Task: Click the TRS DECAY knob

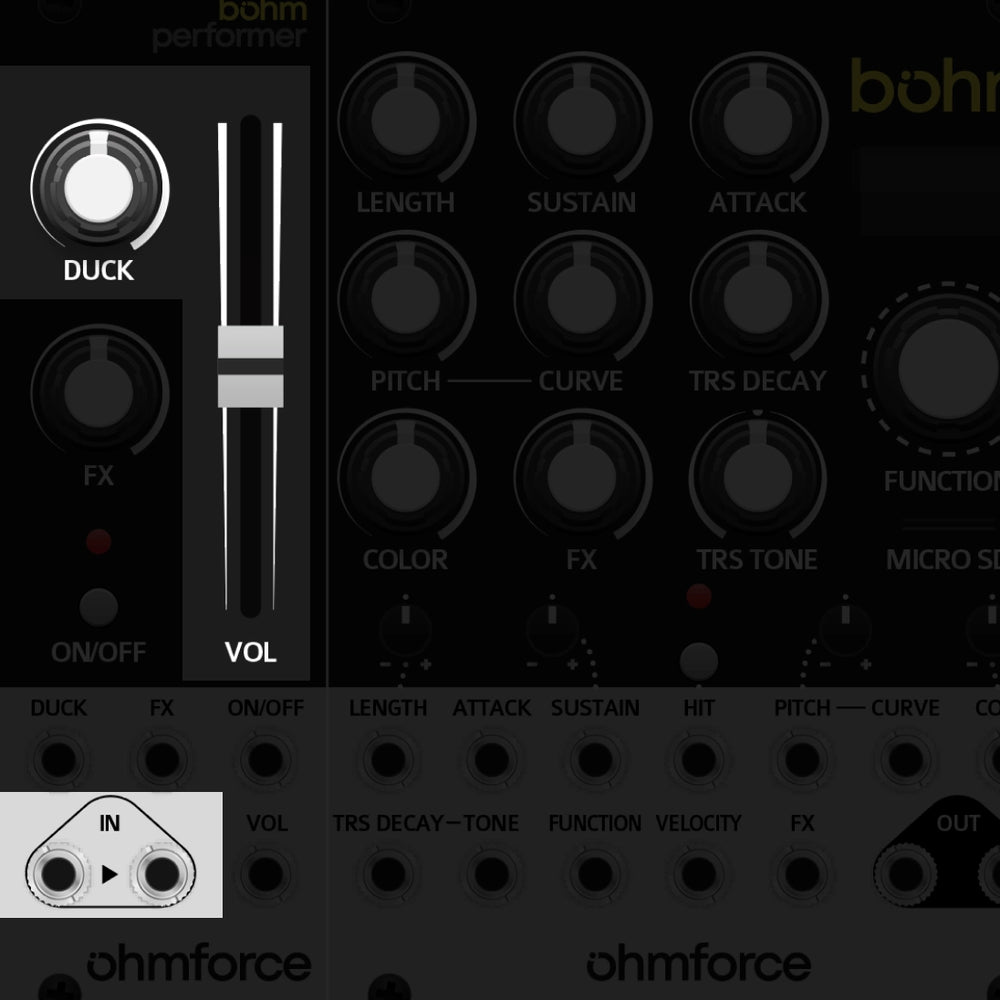Action: coord(757,298)
